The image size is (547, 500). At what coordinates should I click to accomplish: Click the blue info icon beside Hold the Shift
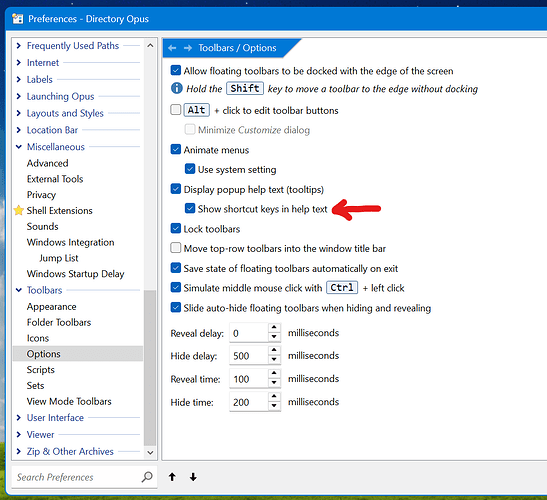click(x=177, y=88)
